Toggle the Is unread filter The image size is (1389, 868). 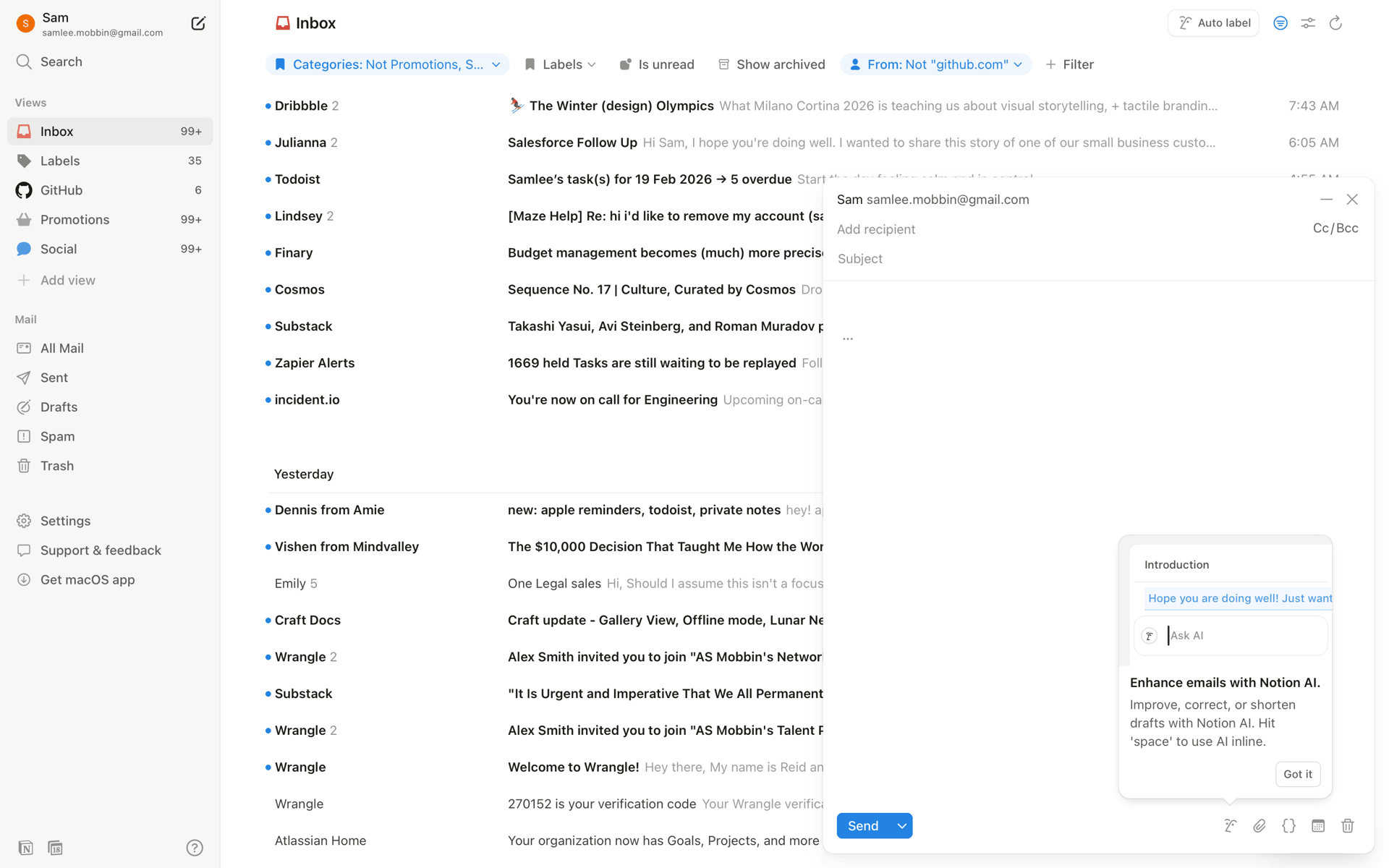click(x=657, y=64)
